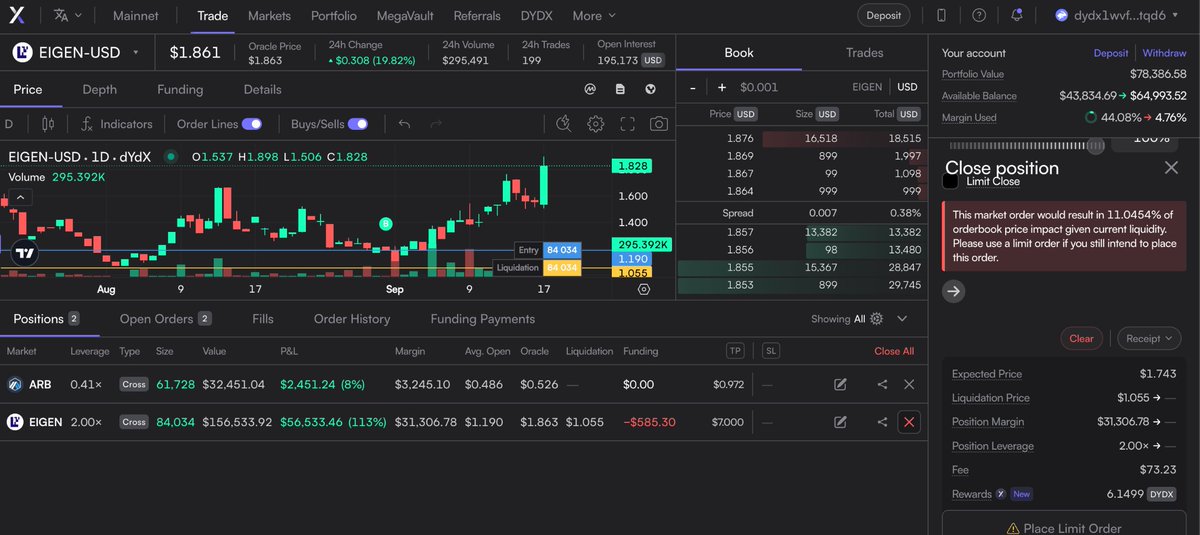Click the round arrow button under the warning
This screenshot has height=535, width=1200.
click(954, 291)
